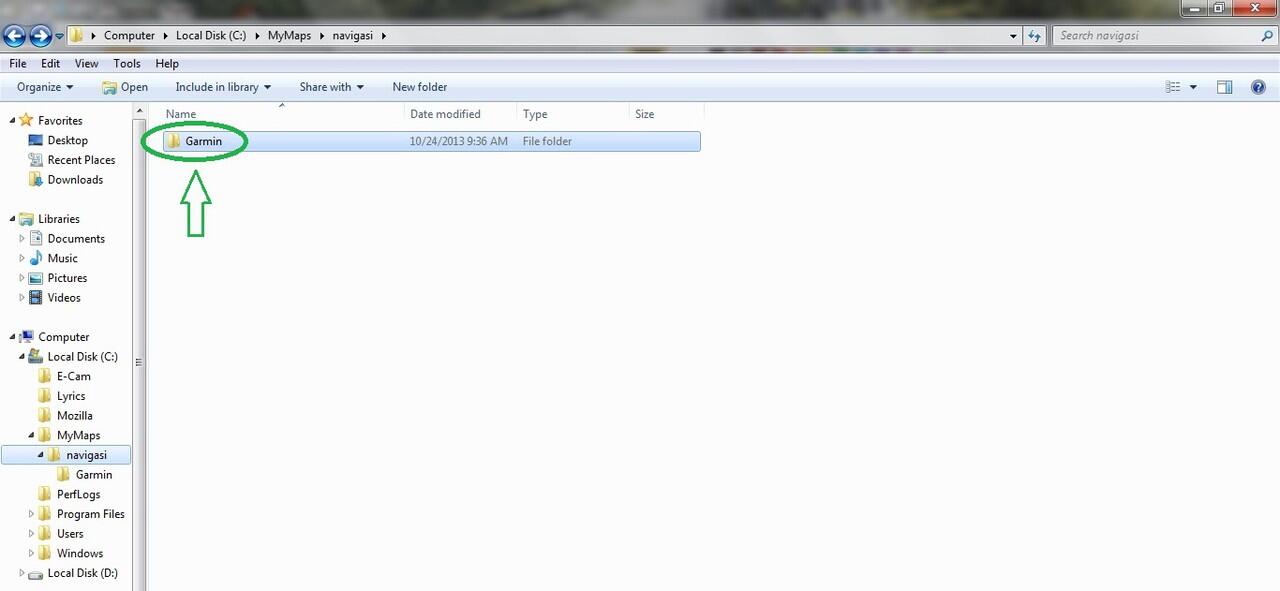Open the Edit menu

pyautogui.click(x=50, y=63)
